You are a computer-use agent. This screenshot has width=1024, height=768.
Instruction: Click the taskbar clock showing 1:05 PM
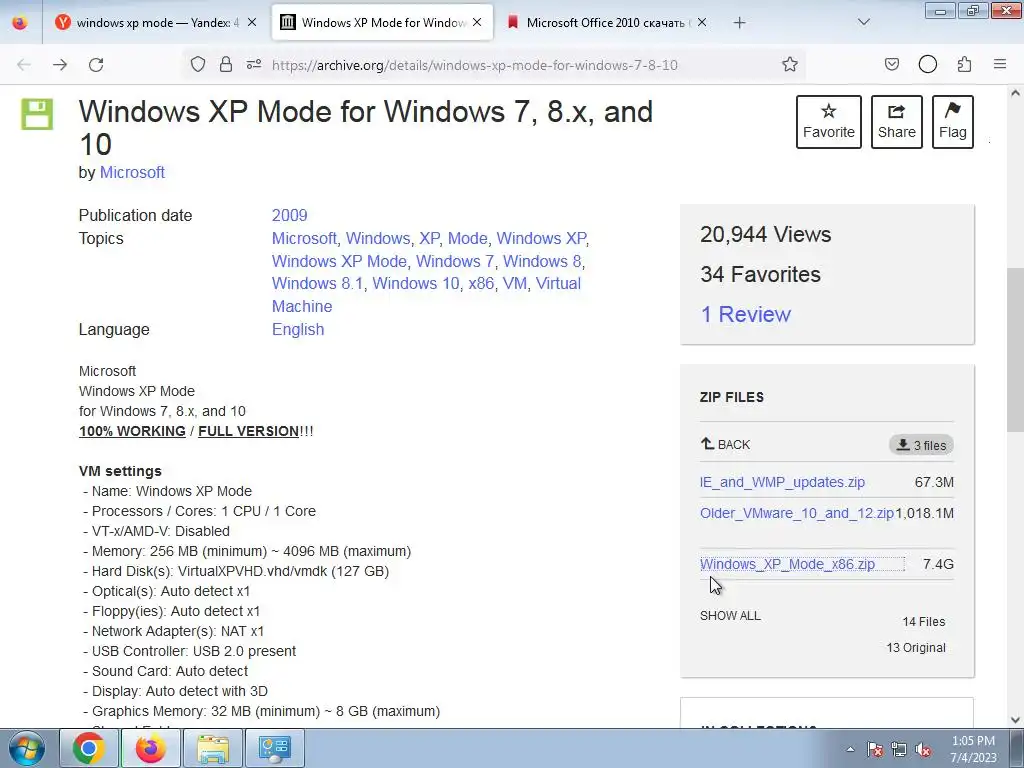tap(973, 749)
